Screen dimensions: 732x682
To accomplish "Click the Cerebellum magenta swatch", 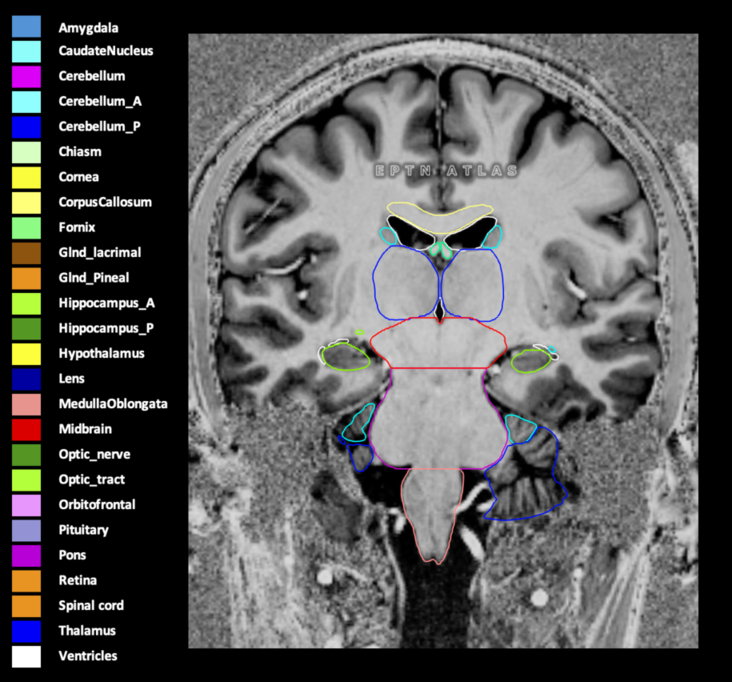I will click(x=26, y=77).
